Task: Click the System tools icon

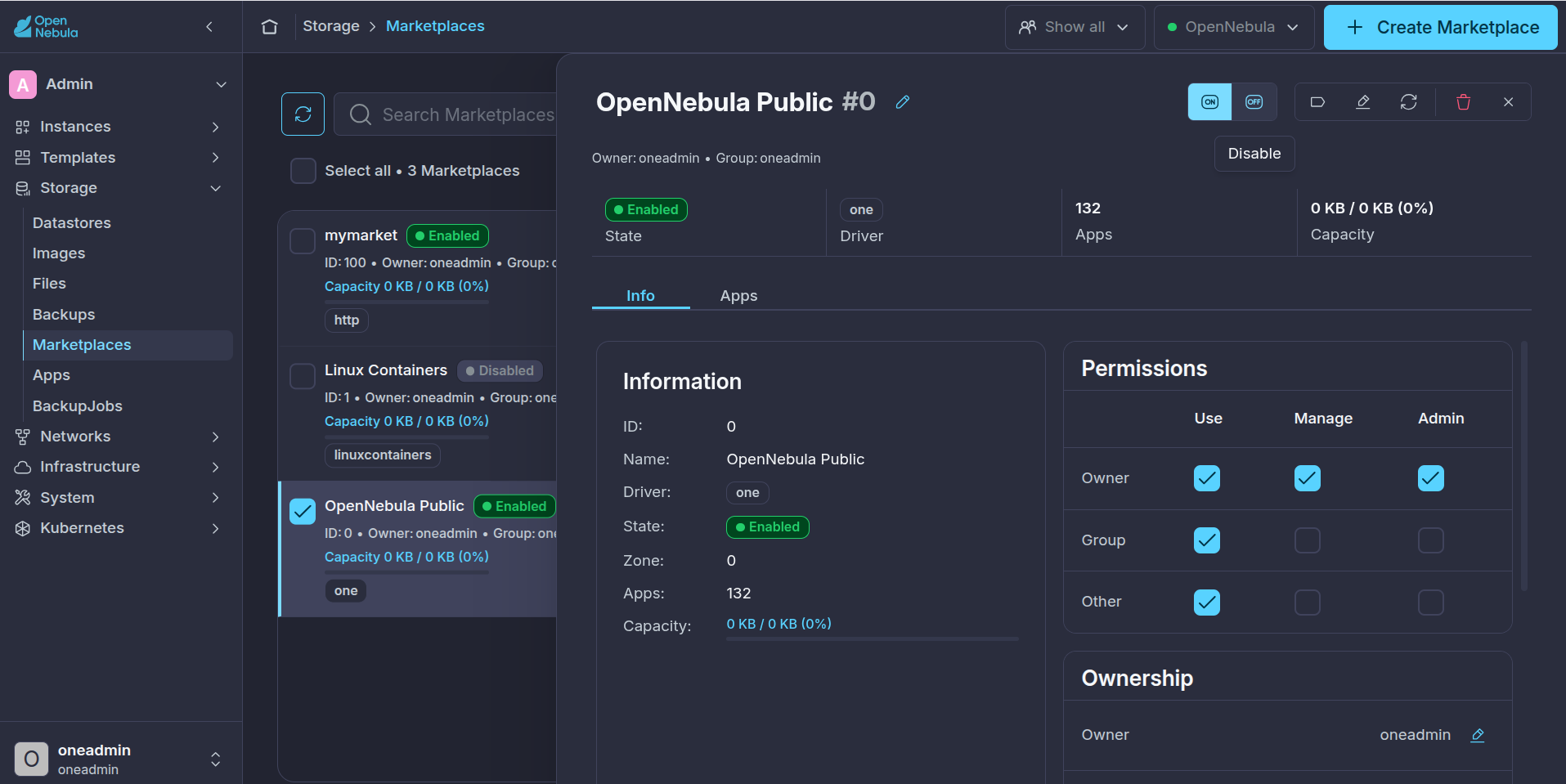Action: 23,498
